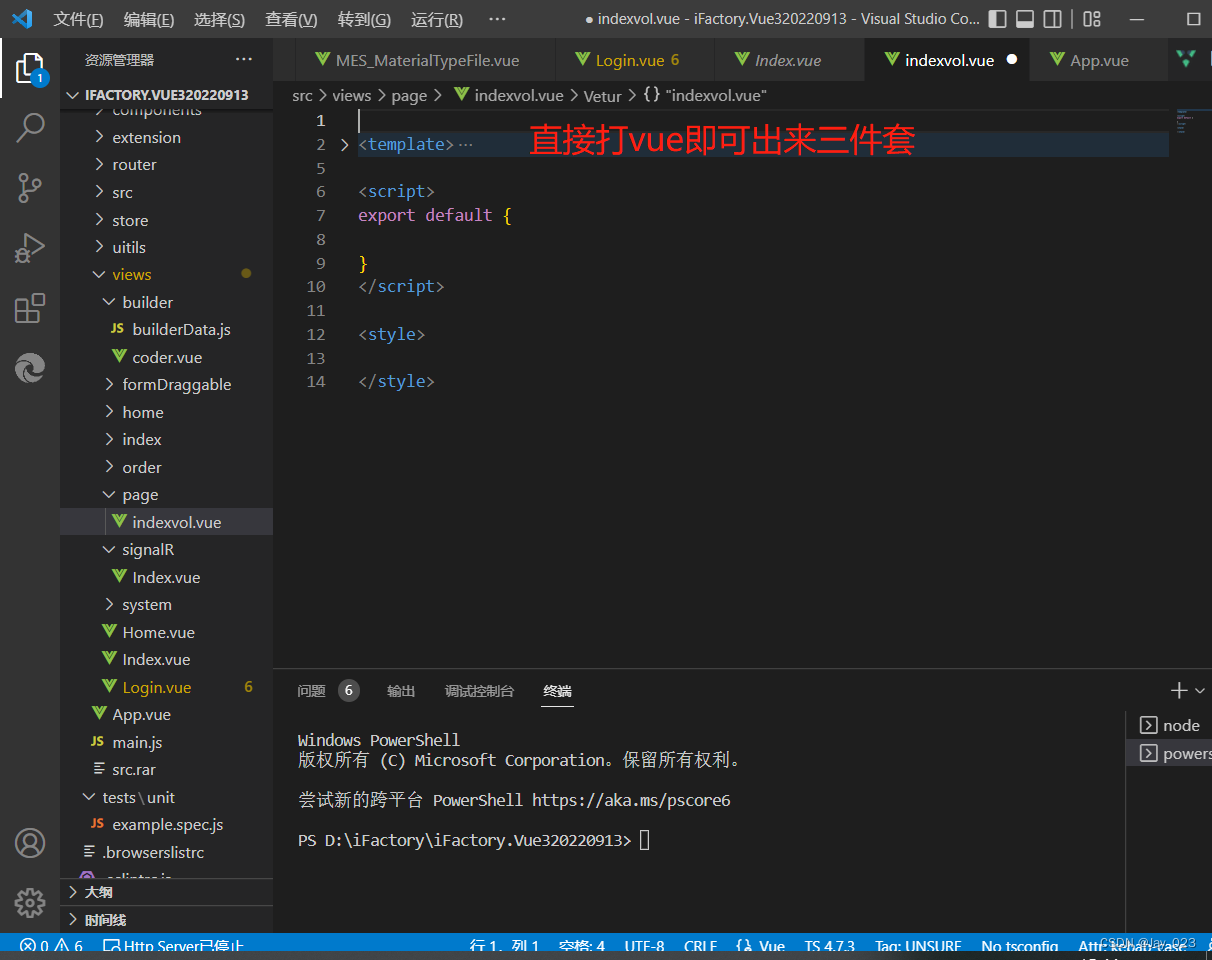Image resolution: width=1212 pixels, height=960 pixels.
Task: Open the Customize Layout icon
Action: (1092, 19)
